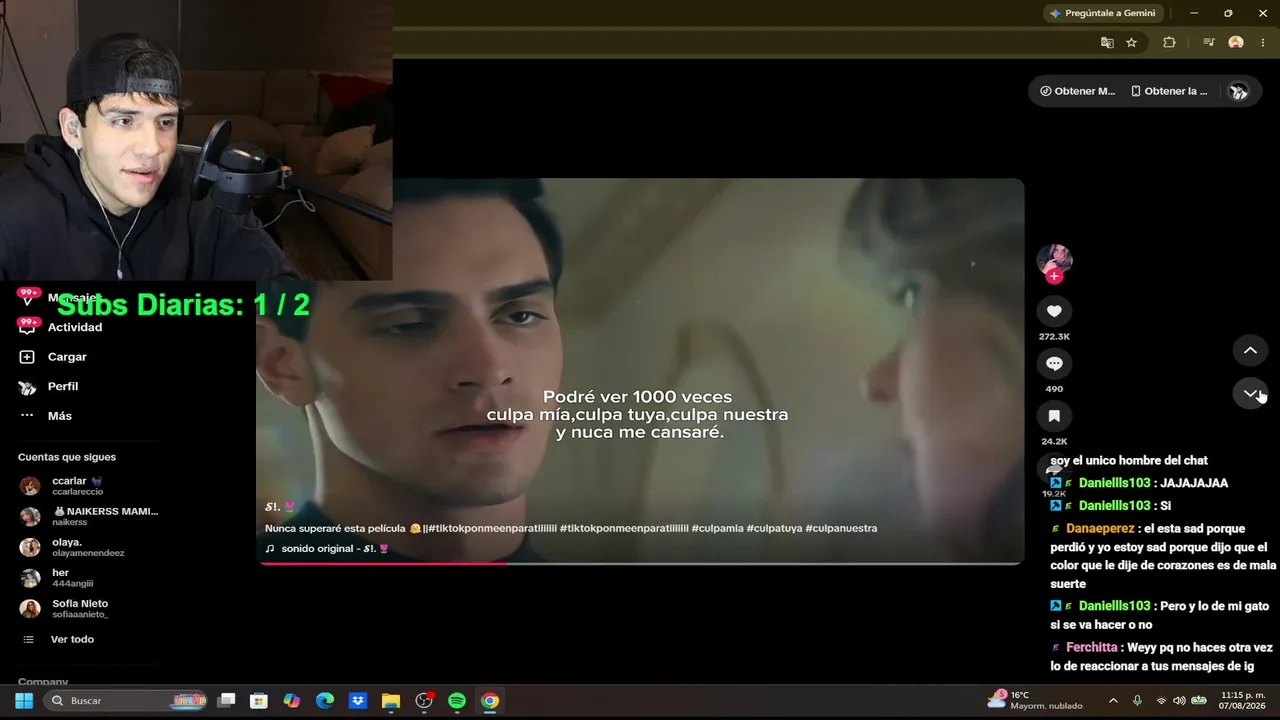This screenshot has height=720, width=1280.
Task: Open Microsoft Edge from taskbar
Action: (x=325, y=701)
